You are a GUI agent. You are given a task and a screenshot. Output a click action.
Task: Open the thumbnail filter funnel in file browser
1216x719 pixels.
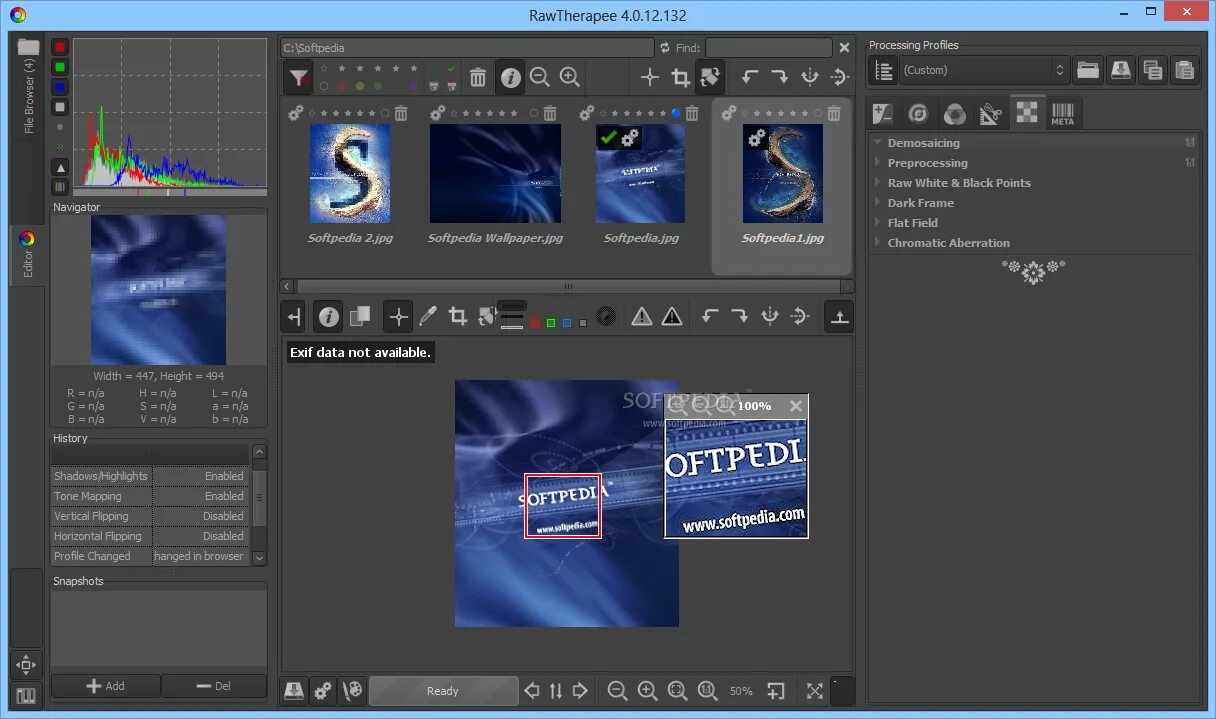[298, 77]
